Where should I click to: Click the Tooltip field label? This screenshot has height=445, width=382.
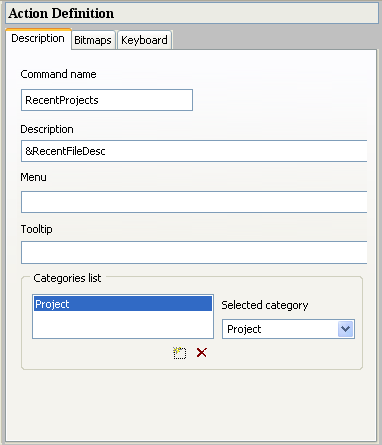click(x=37, y=229)
